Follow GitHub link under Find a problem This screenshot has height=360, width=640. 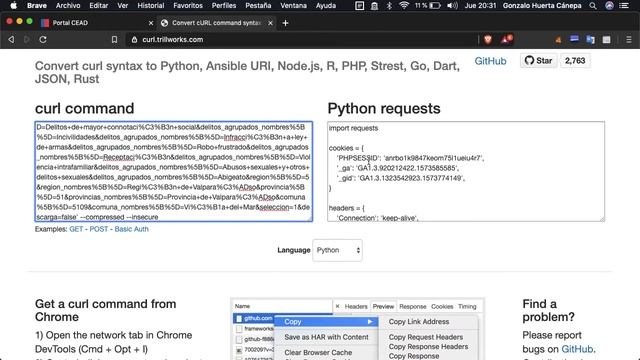coord(577,349)
